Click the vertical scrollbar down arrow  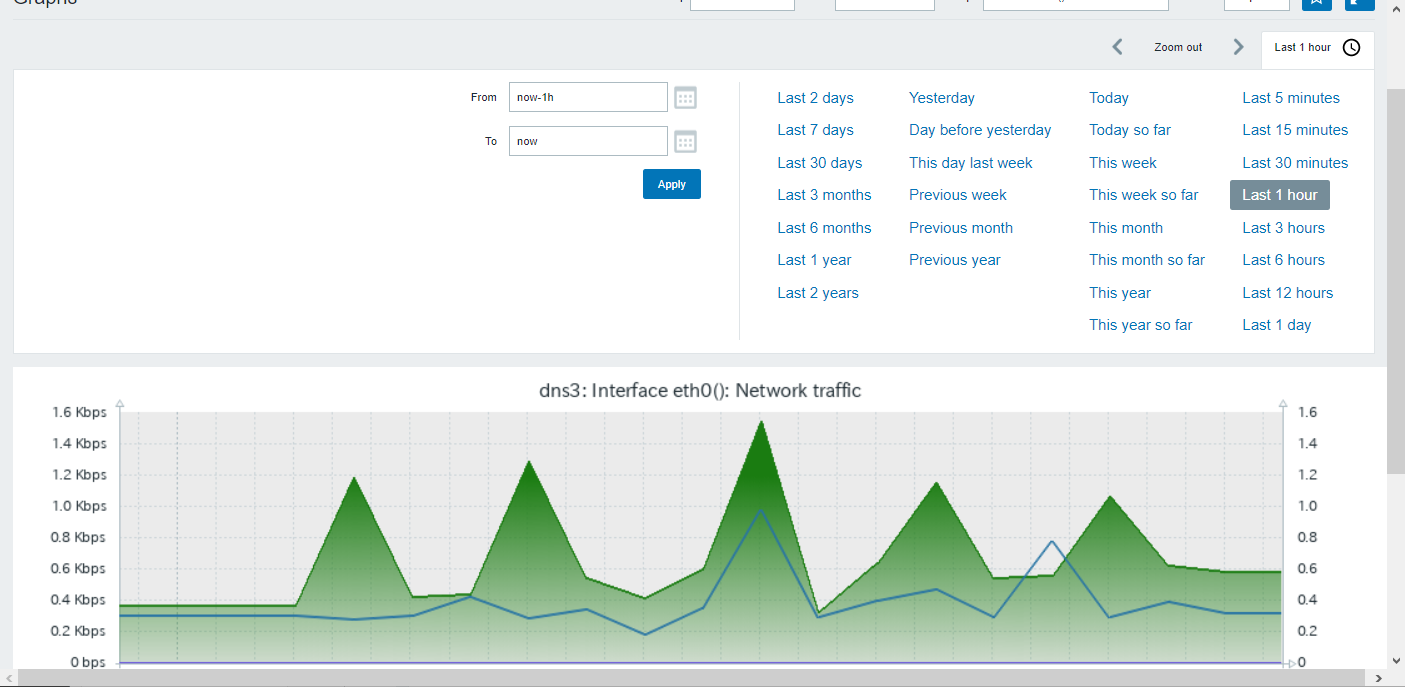point(1396,661)
